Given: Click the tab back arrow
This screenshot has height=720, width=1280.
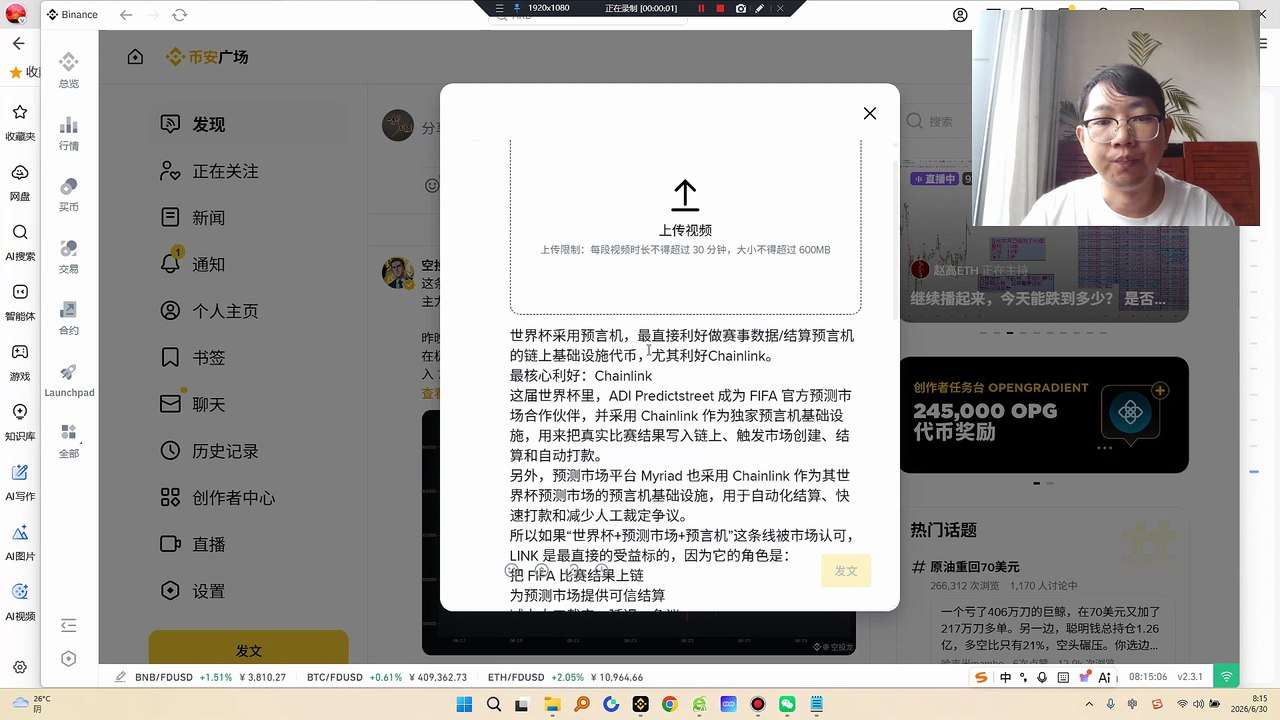Looking at the screenshot, I should [x=126, y=15].
